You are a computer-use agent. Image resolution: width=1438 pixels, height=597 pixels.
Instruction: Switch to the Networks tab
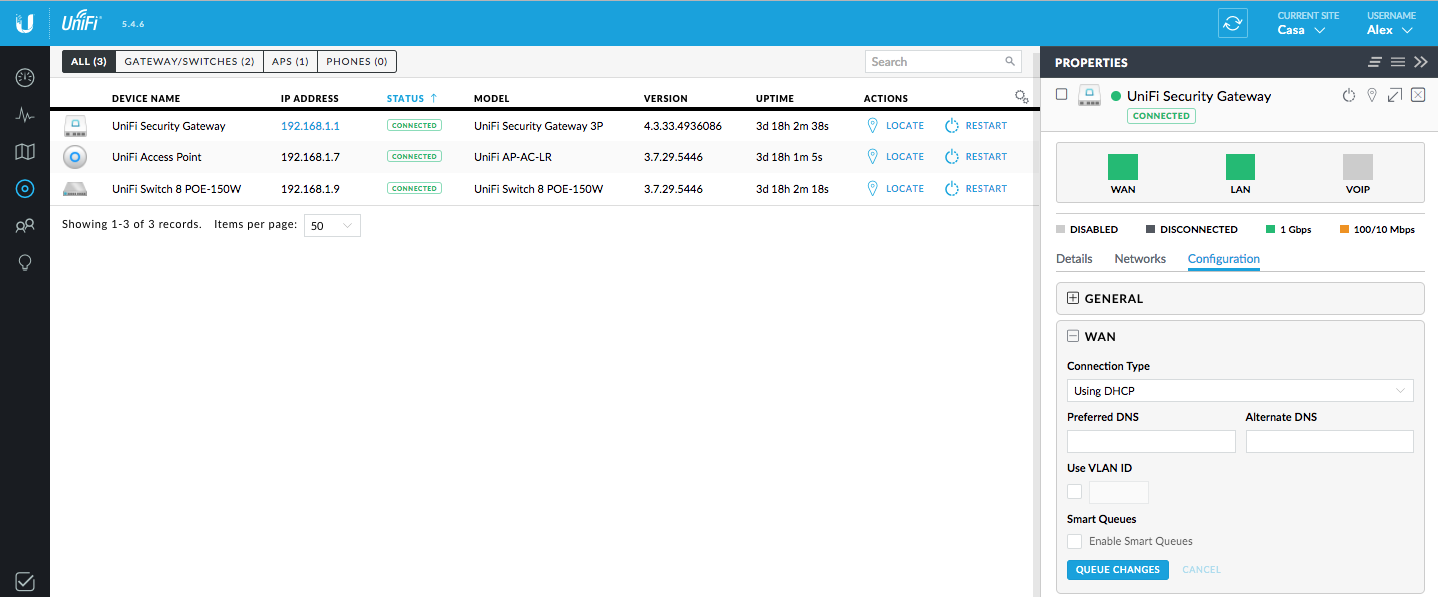tap(1140, 259)
